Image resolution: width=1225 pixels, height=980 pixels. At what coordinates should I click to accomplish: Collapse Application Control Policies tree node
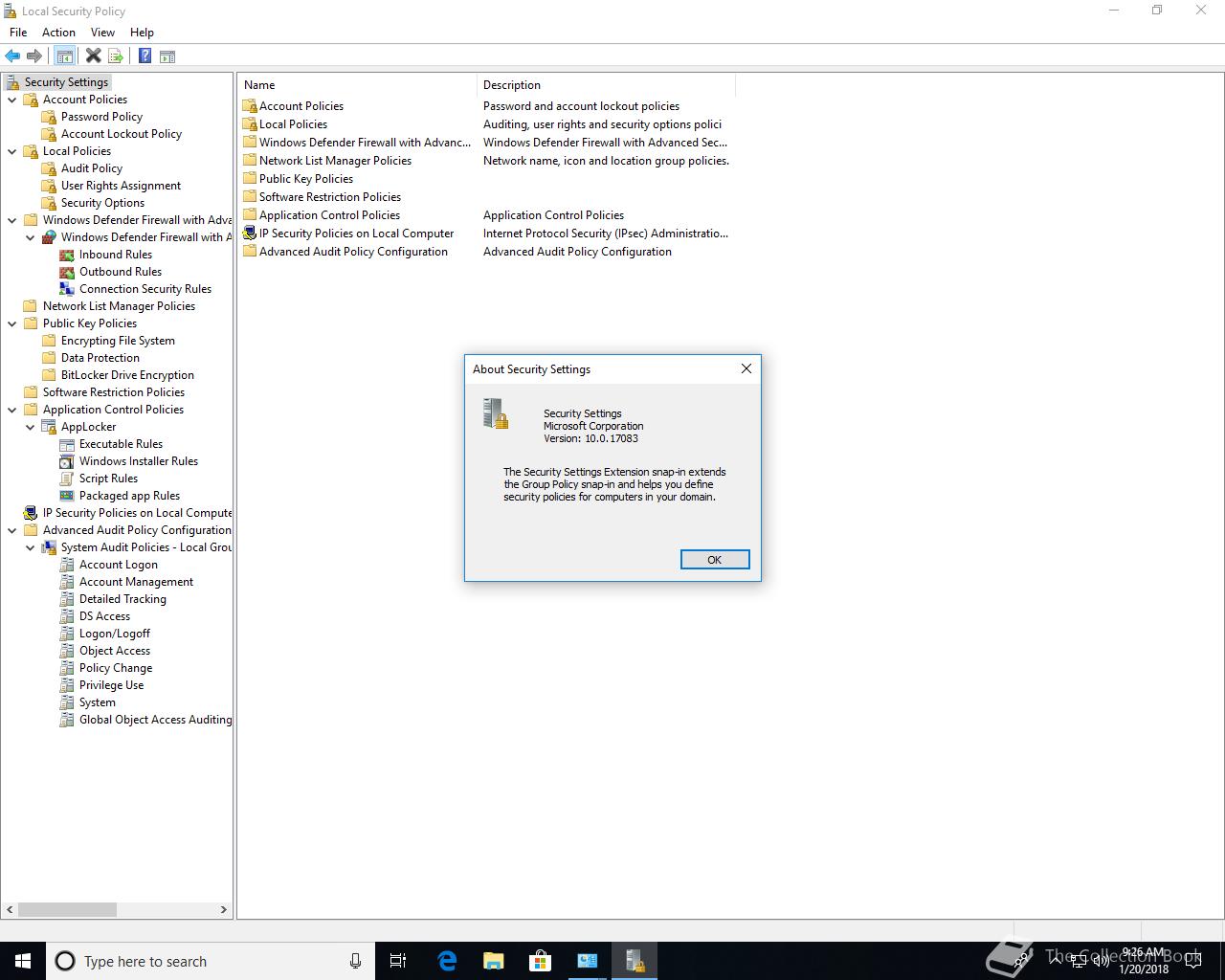(12, 410)
